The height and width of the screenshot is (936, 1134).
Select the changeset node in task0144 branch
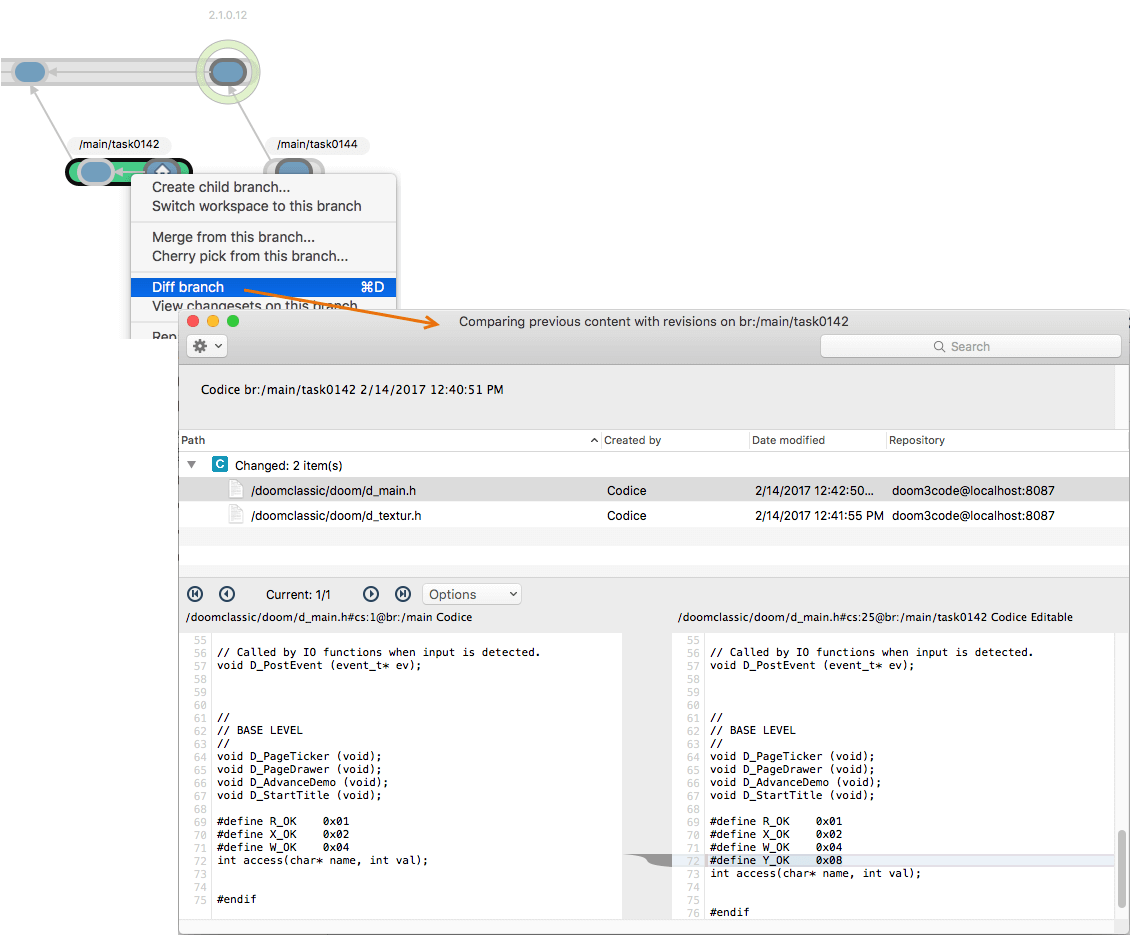click(x=294, y=168)
